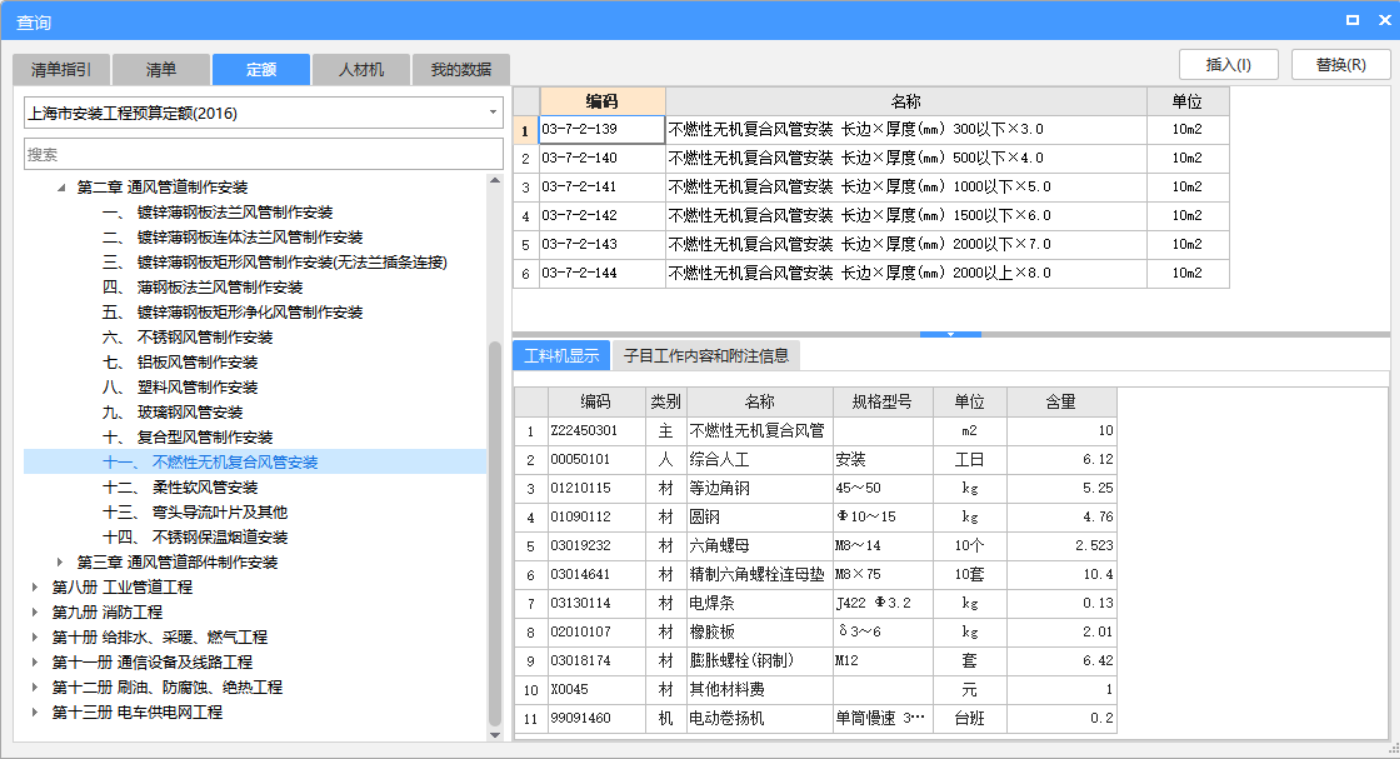Select 十三、弯头导流叶片及其他
The height and width of the screenshot is (759, 1400).
point(195,512)
